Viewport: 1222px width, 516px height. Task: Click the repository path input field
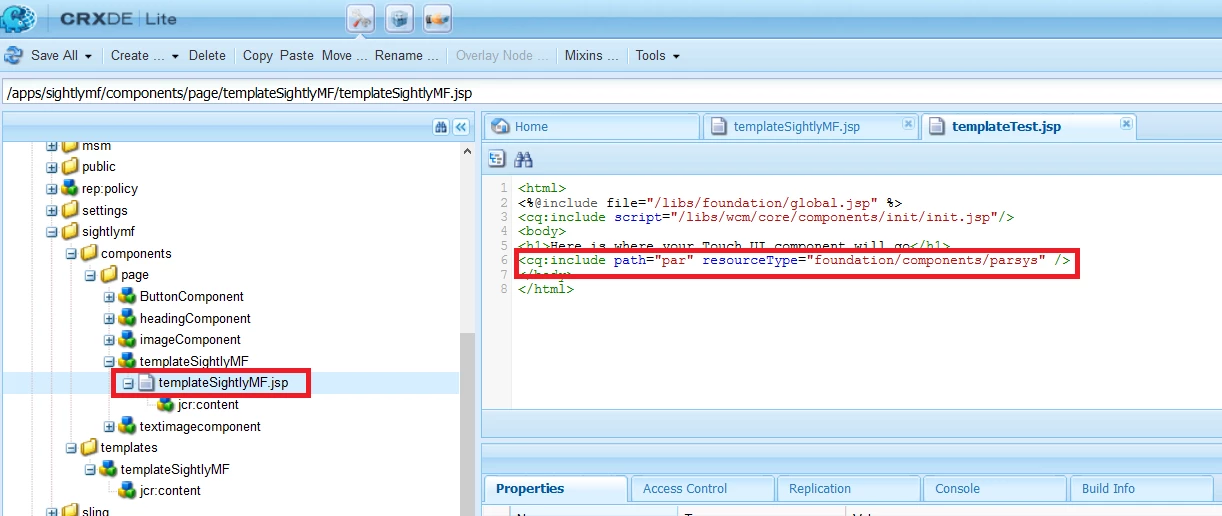(611, 93)
